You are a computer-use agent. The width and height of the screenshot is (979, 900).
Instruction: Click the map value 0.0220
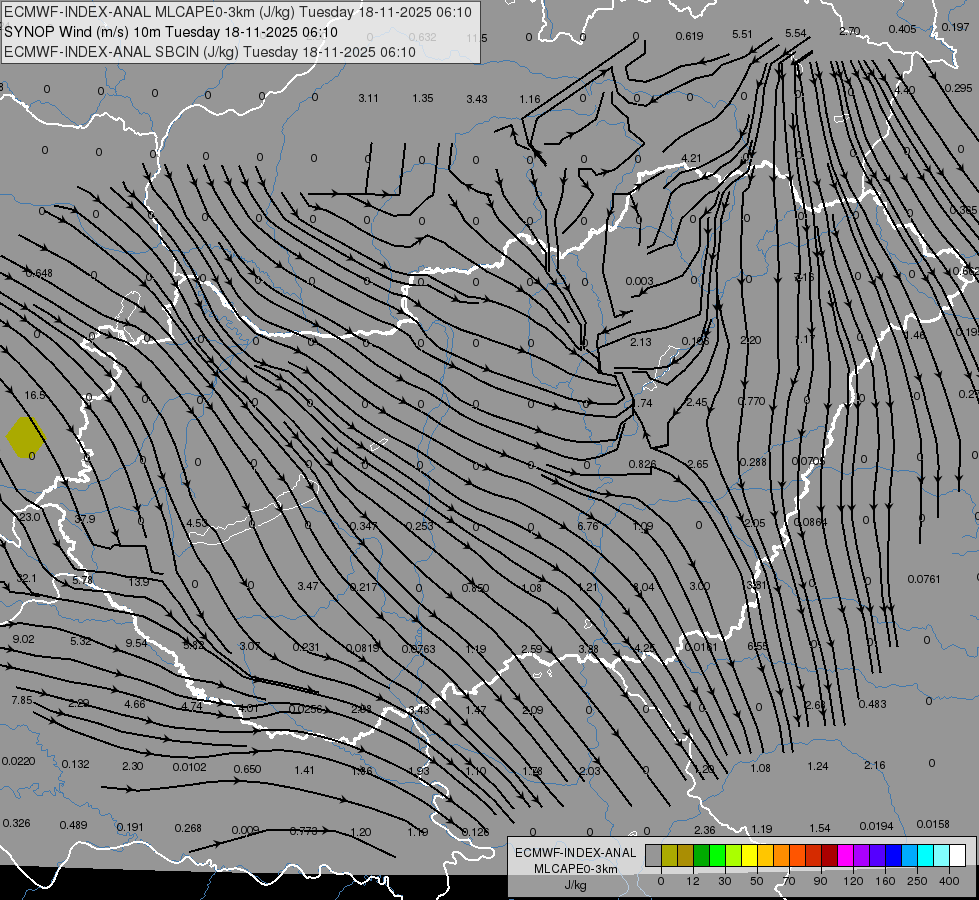click(18, 761)
